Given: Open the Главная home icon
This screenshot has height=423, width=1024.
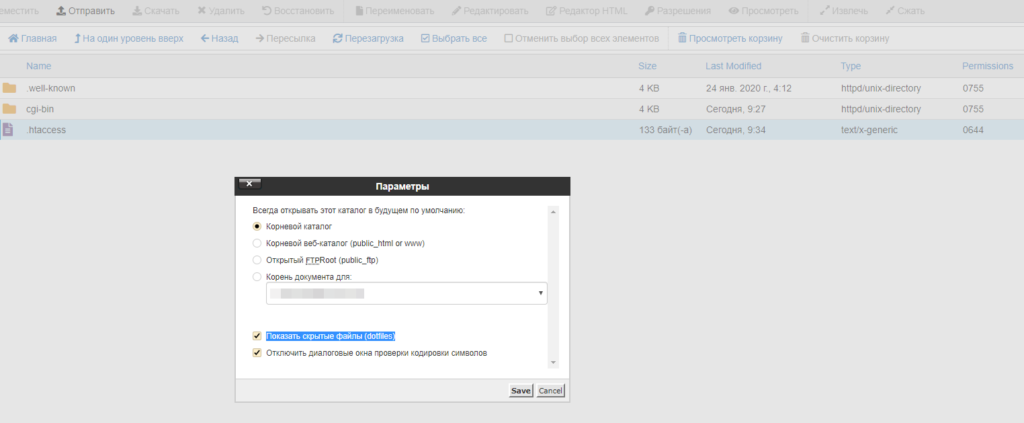Looking at the screenshot, I should pos(13,39).
